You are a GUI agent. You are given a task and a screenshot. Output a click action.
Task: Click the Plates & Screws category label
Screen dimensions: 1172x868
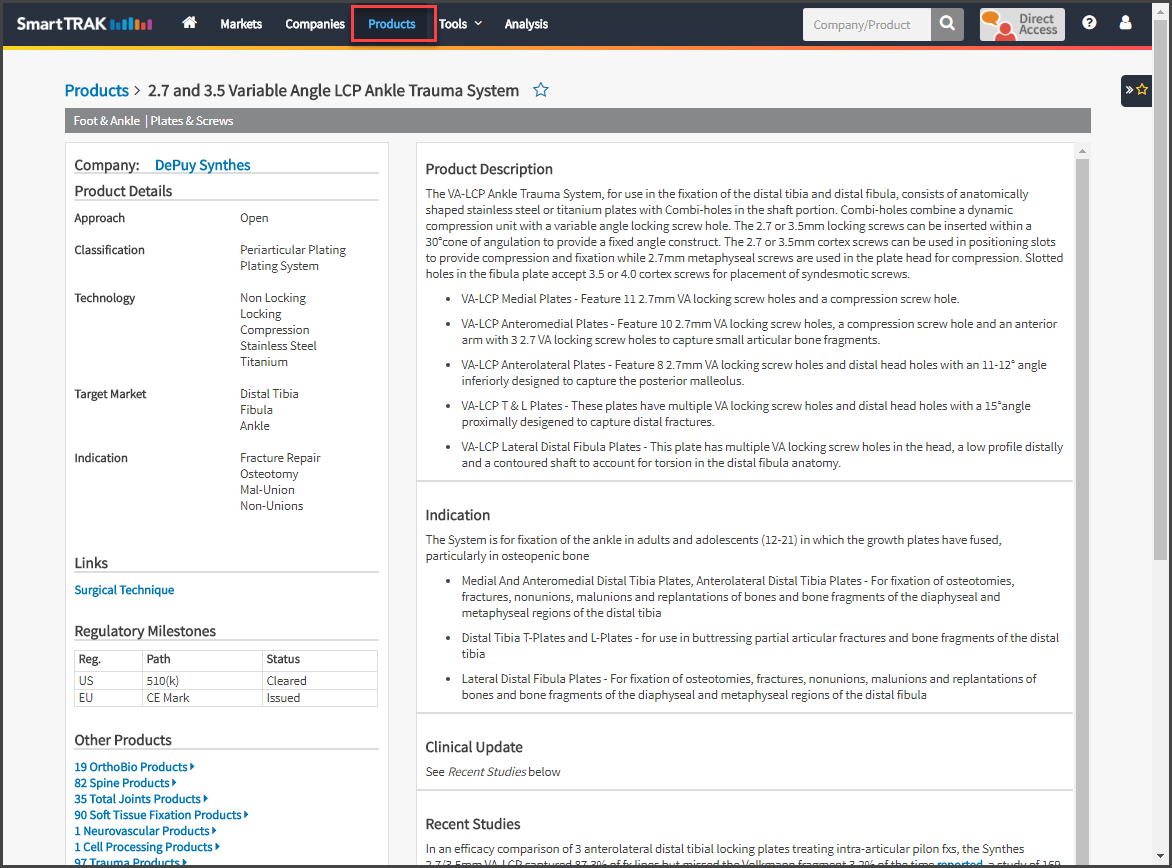pos(191,121)
